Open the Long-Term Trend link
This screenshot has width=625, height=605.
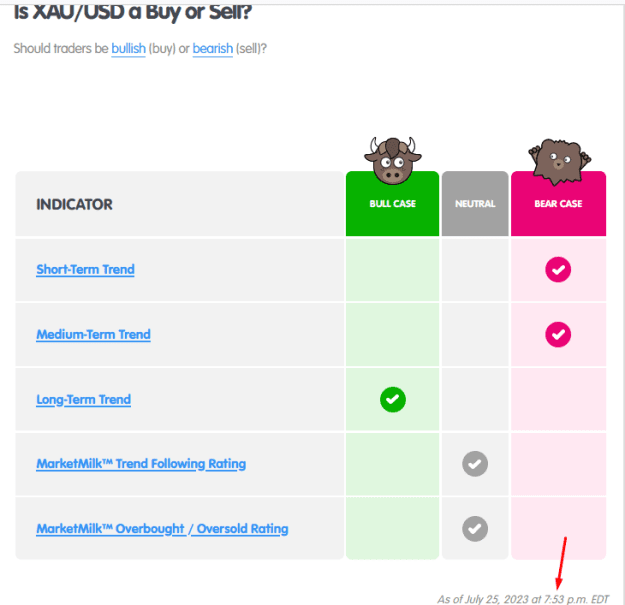click(83, 399)
